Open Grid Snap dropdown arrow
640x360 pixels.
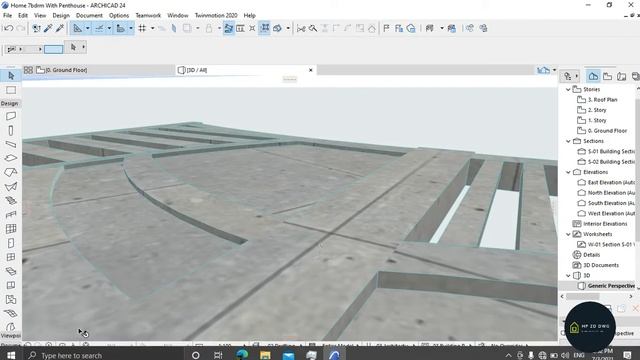point(153,28)
